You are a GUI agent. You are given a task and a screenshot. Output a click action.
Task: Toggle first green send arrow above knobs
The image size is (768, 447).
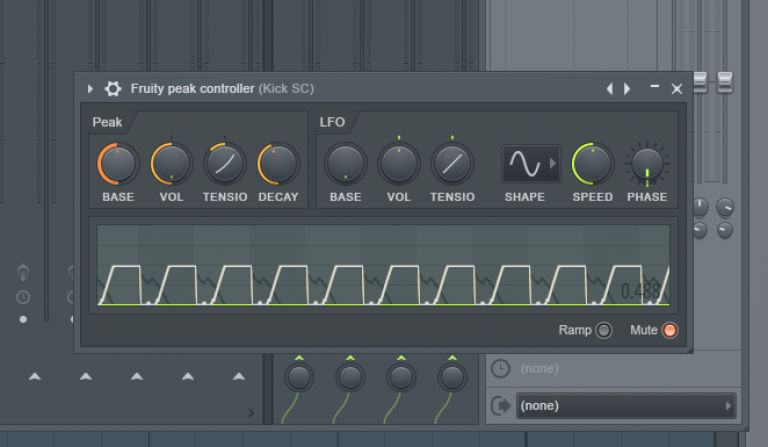(x=299, y=358)
